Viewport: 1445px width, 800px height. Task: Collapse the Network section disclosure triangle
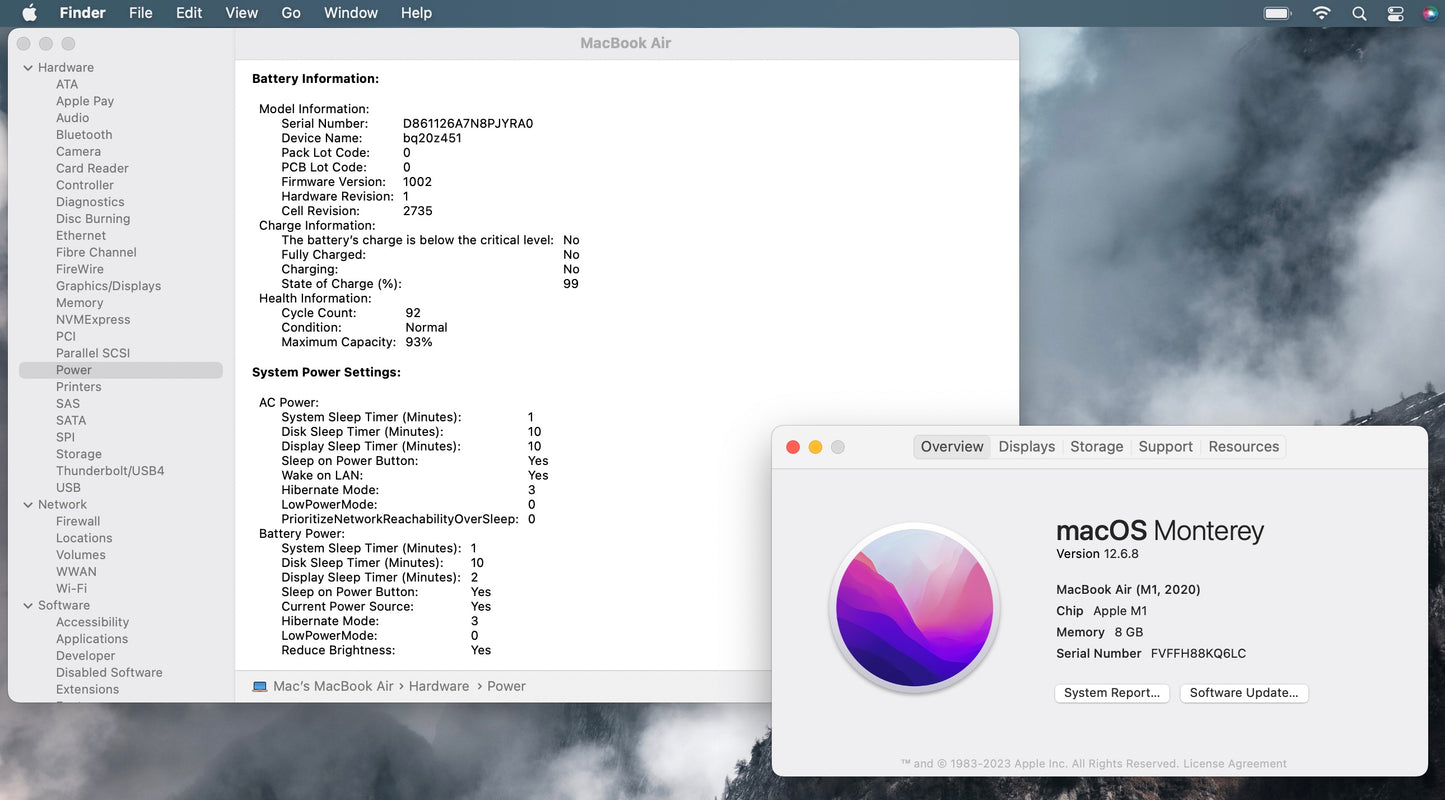pos(28,505)
